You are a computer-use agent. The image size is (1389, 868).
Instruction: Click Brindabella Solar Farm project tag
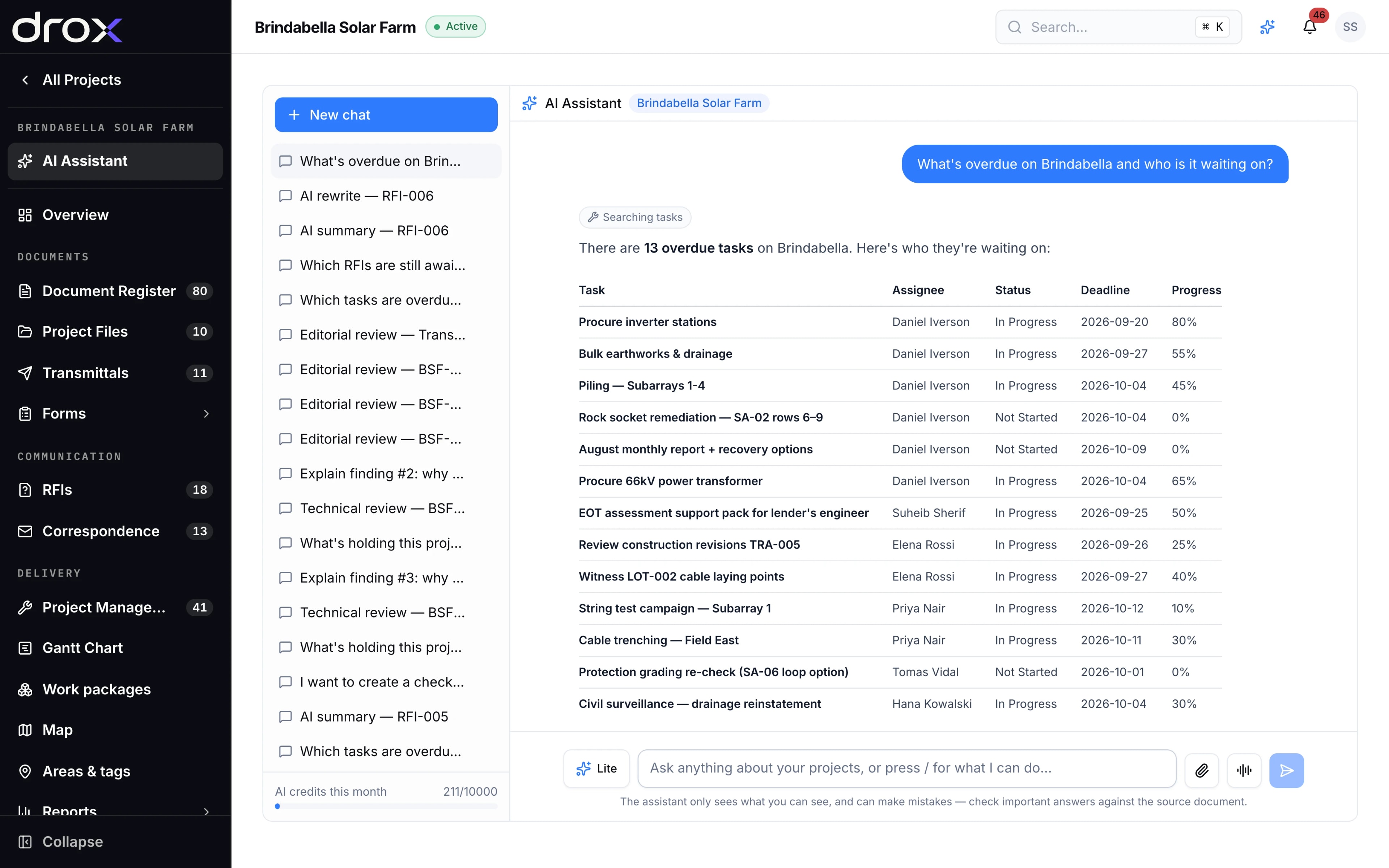click(x=698, y=103)
